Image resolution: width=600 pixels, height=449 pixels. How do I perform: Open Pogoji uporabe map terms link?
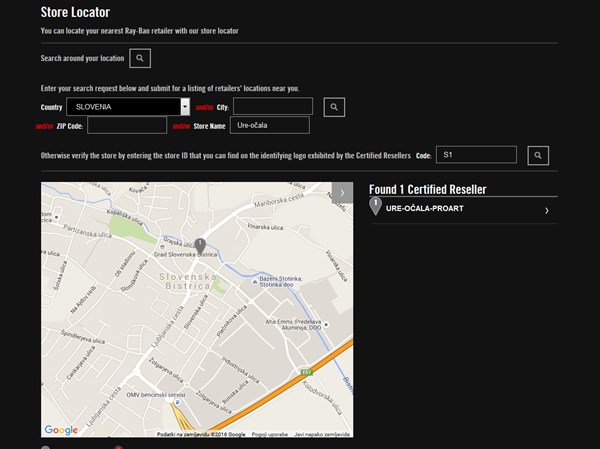pyautogui.click(x=269, y=434)
